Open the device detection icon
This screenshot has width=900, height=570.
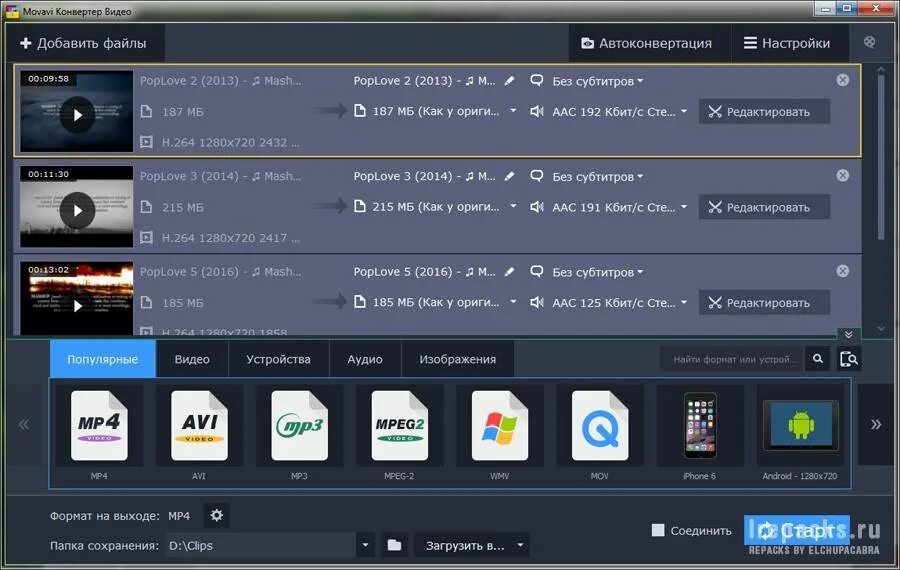click(849, 359)
